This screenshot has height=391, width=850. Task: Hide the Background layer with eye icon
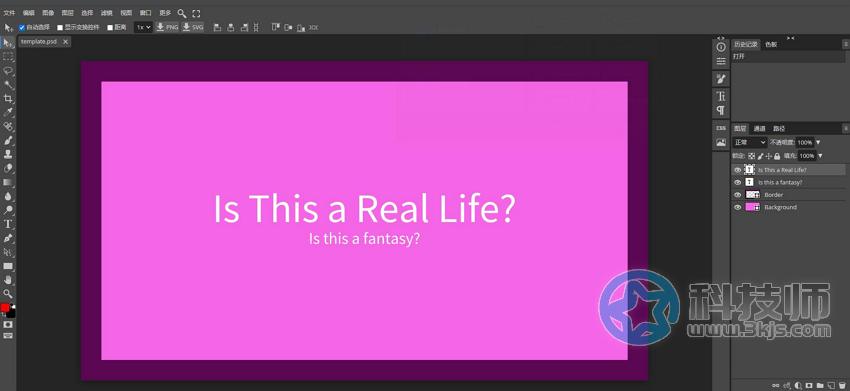pos(737,208)
